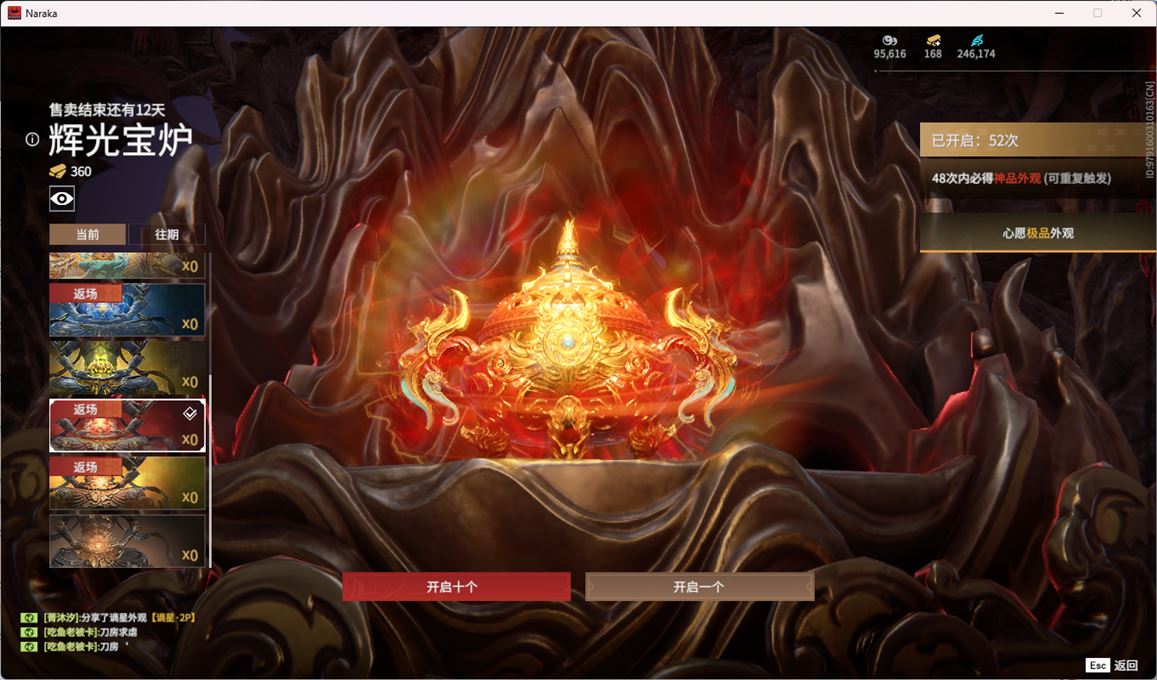
Task: Click the chat icon beside the 刀房求虐 message
Action: (29, 632)
